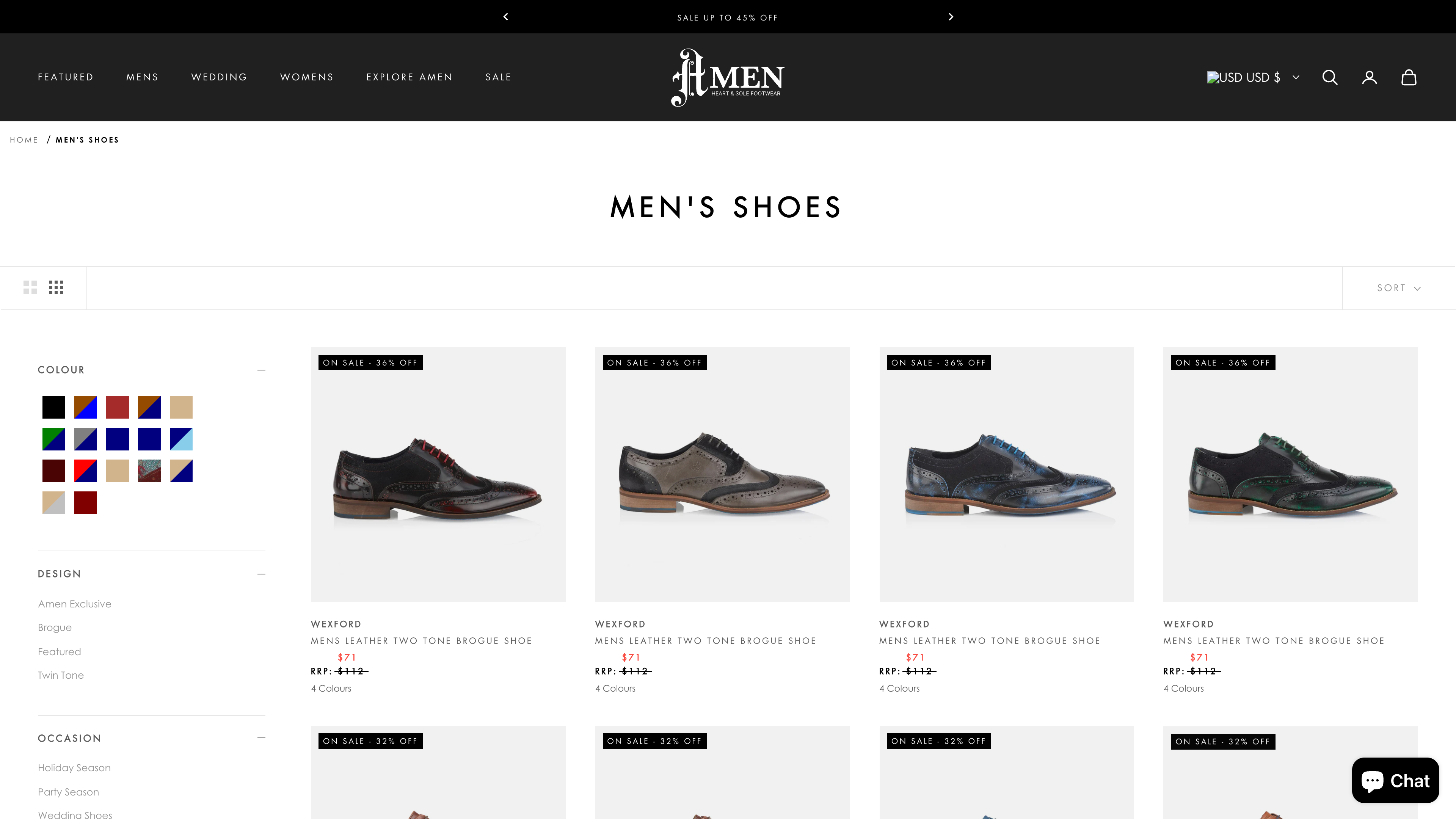Filter by Twin Tone design
1456x819 pixels.
tap(61, 675)
